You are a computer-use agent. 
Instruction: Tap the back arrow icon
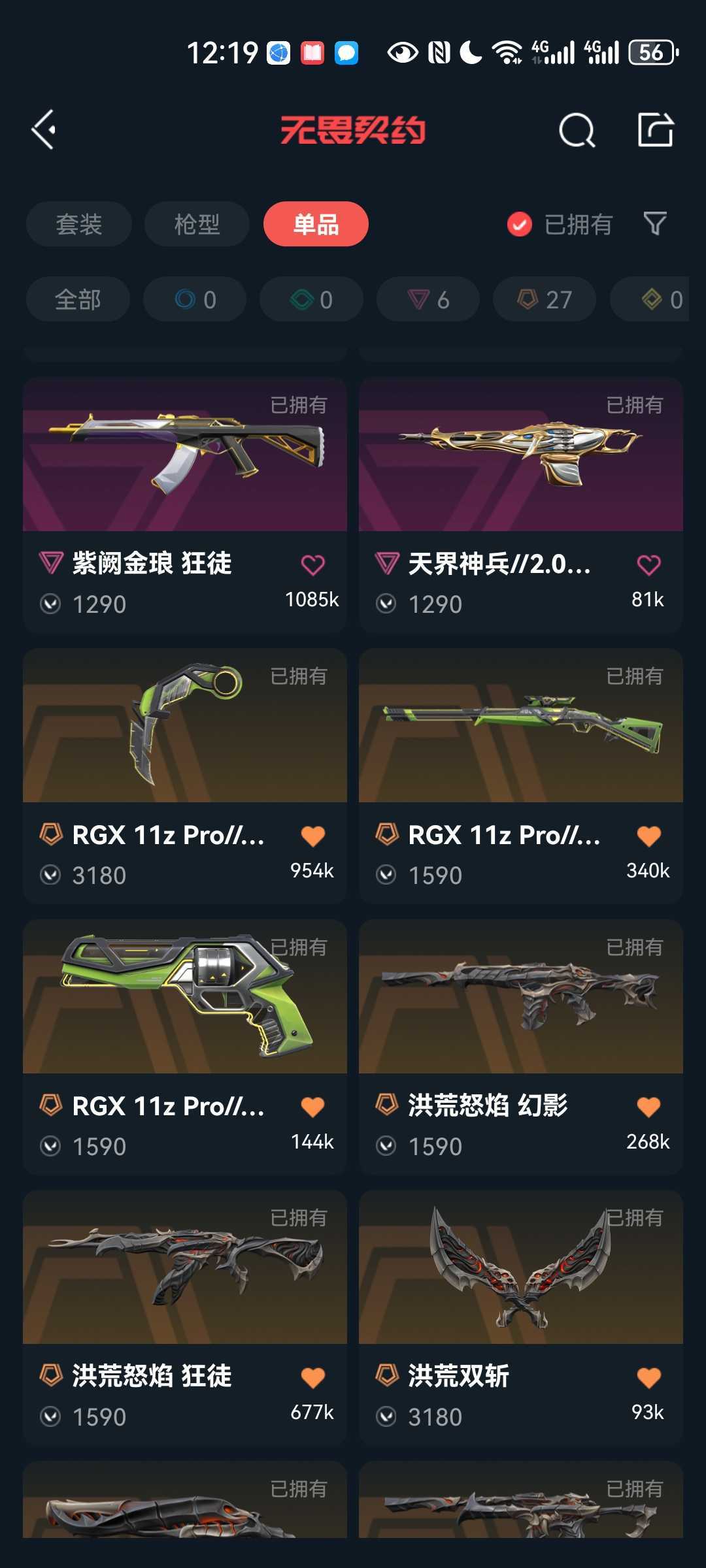(44, 129)
